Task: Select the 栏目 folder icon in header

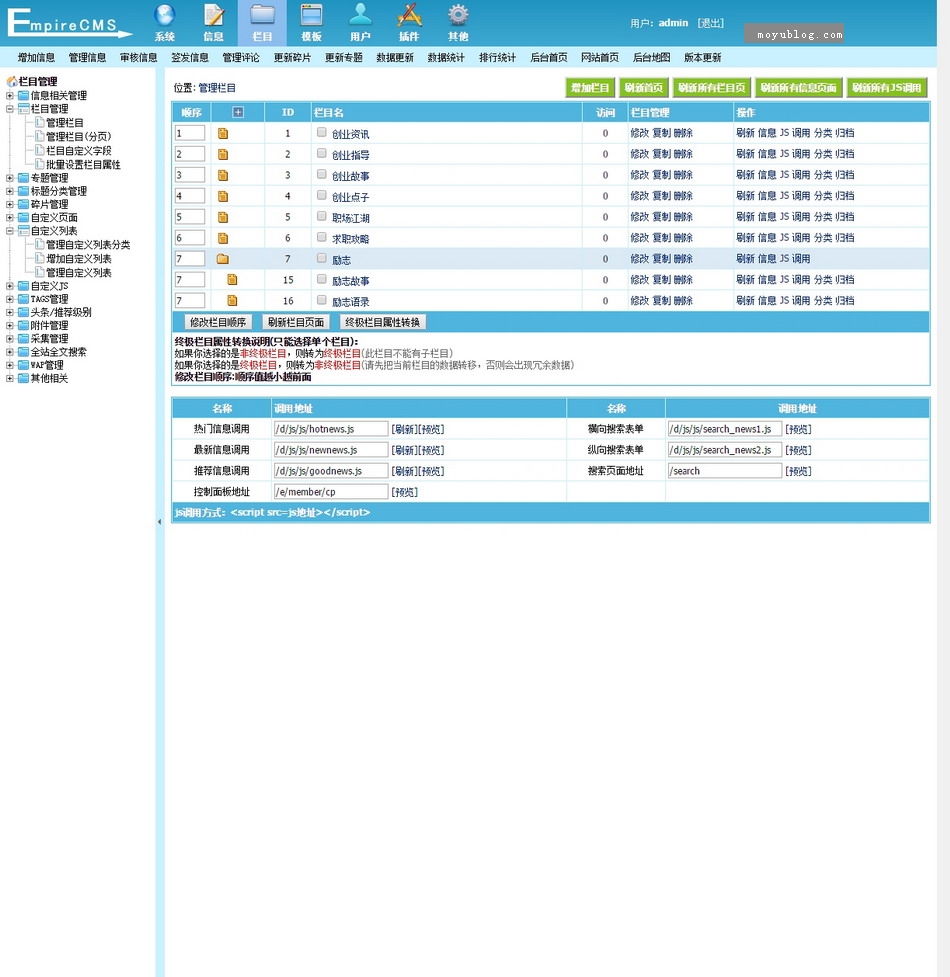Action: 262,15
